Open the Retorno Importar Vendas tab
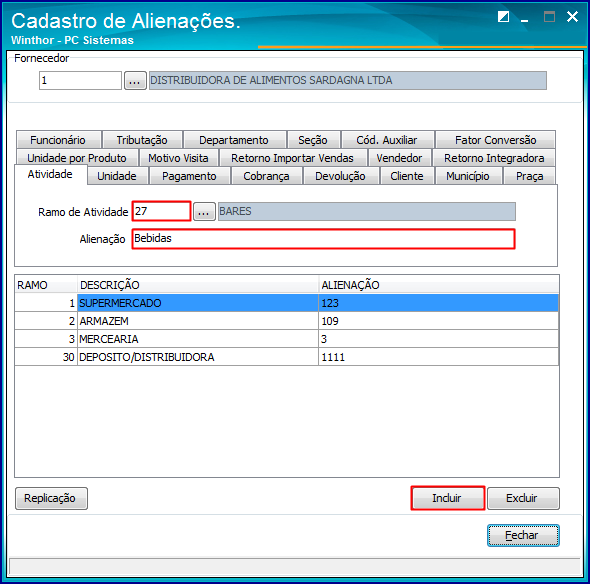Image resolution: width=590 pixels, height=584 pixels. coord(293,158)
